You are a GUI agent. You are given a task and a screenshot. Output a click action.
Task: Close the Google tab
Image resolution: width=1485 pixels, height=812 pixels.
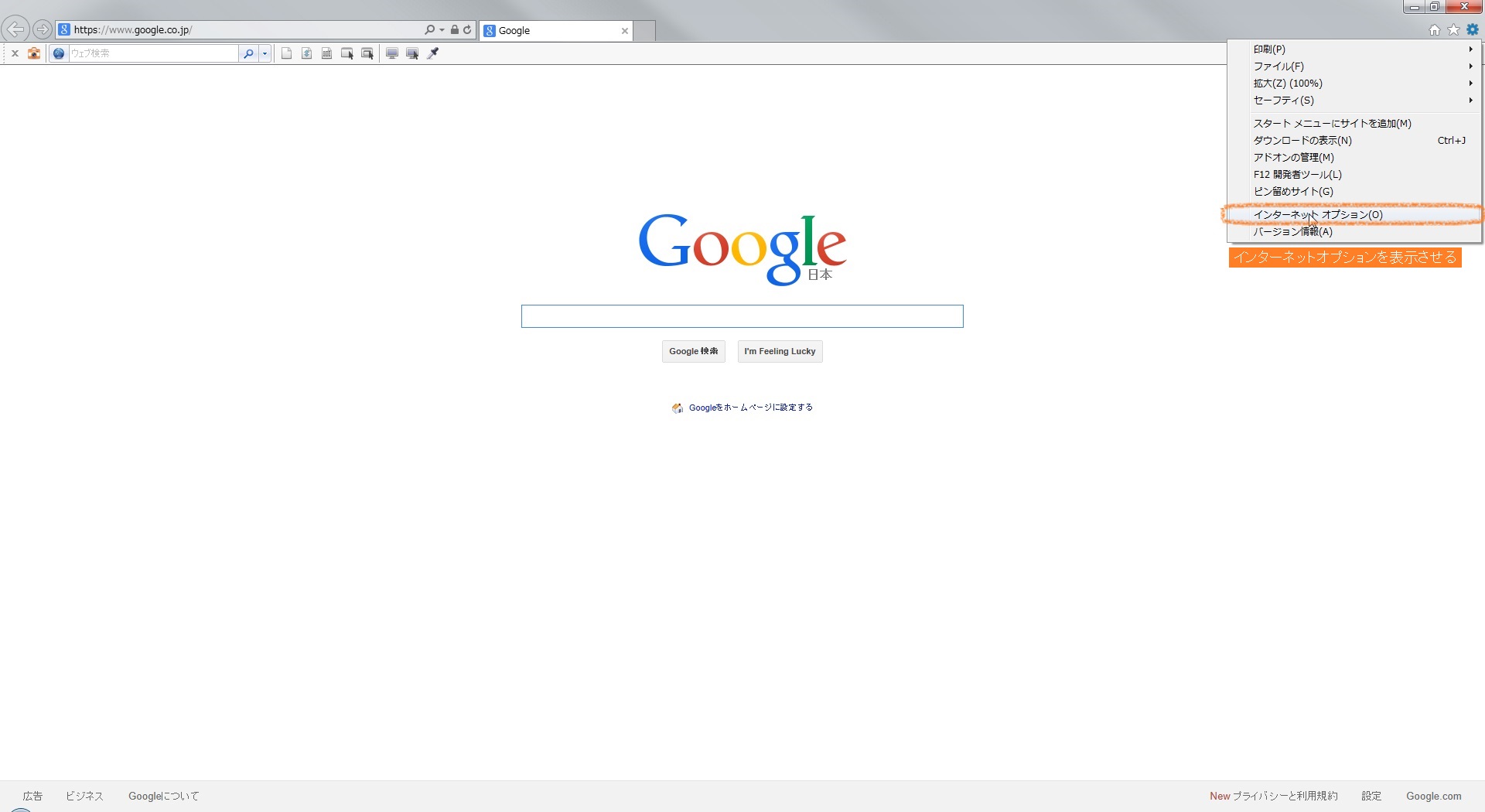click(x=625, y=31)
